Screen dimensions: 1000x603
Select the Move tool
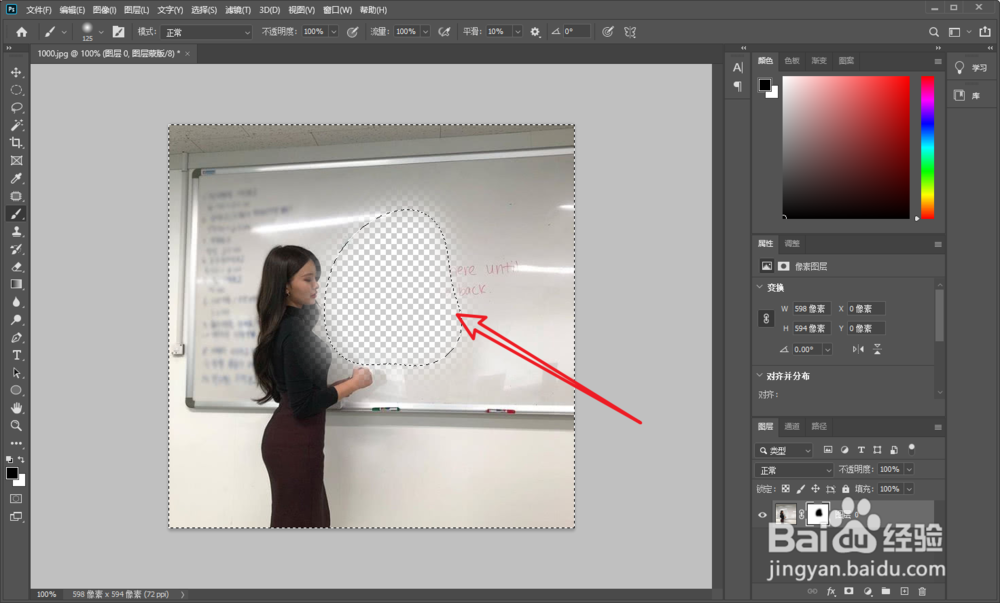(x=17, y=73)
